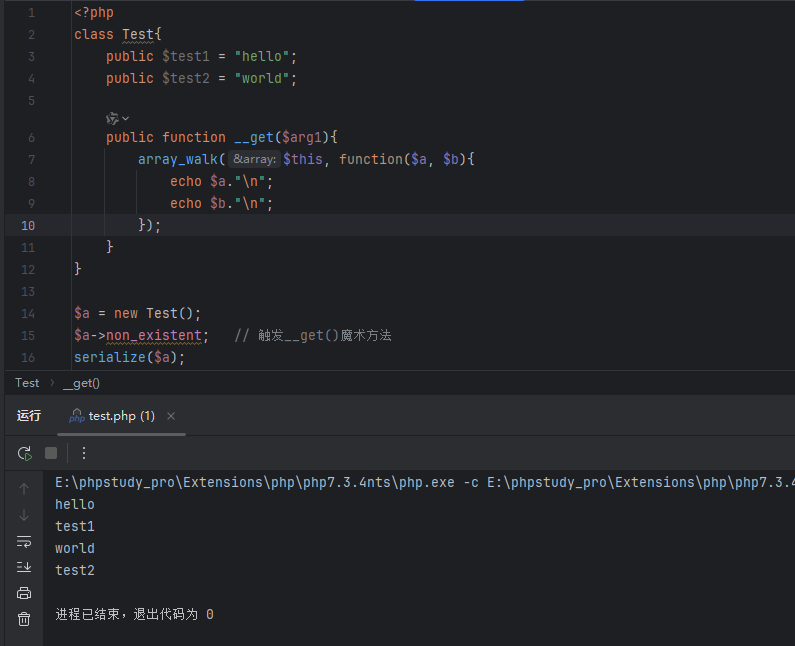Viewport: 795px width, 646px height.
Task: Stop the running process
Action: click(51, 453)
